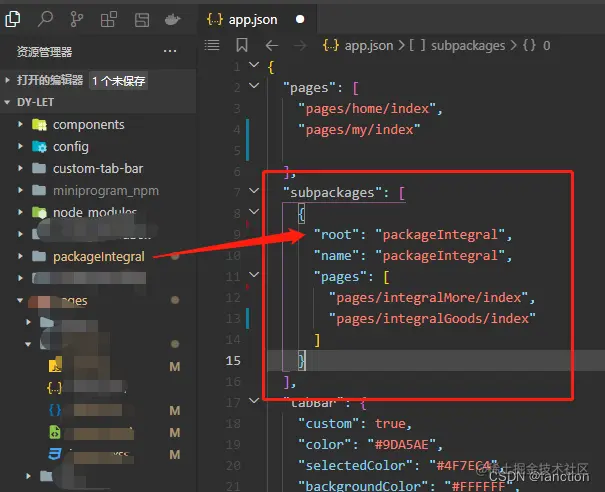Click the "pages/my/index" string
This screenshot has height=492, width=605.
click(x=359, y=130)
